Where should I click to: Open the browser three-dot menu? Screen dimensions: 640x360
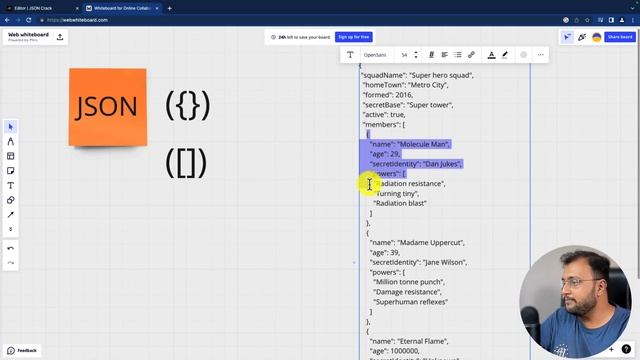click(633, 20)
